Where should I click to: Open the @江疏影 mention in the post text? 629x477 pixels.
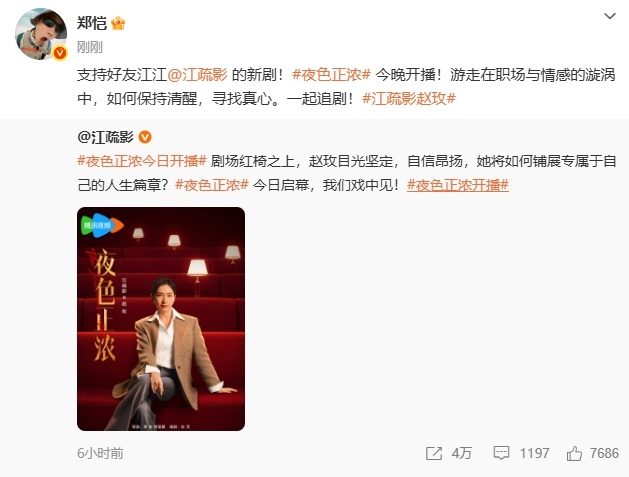pos(197,75)
